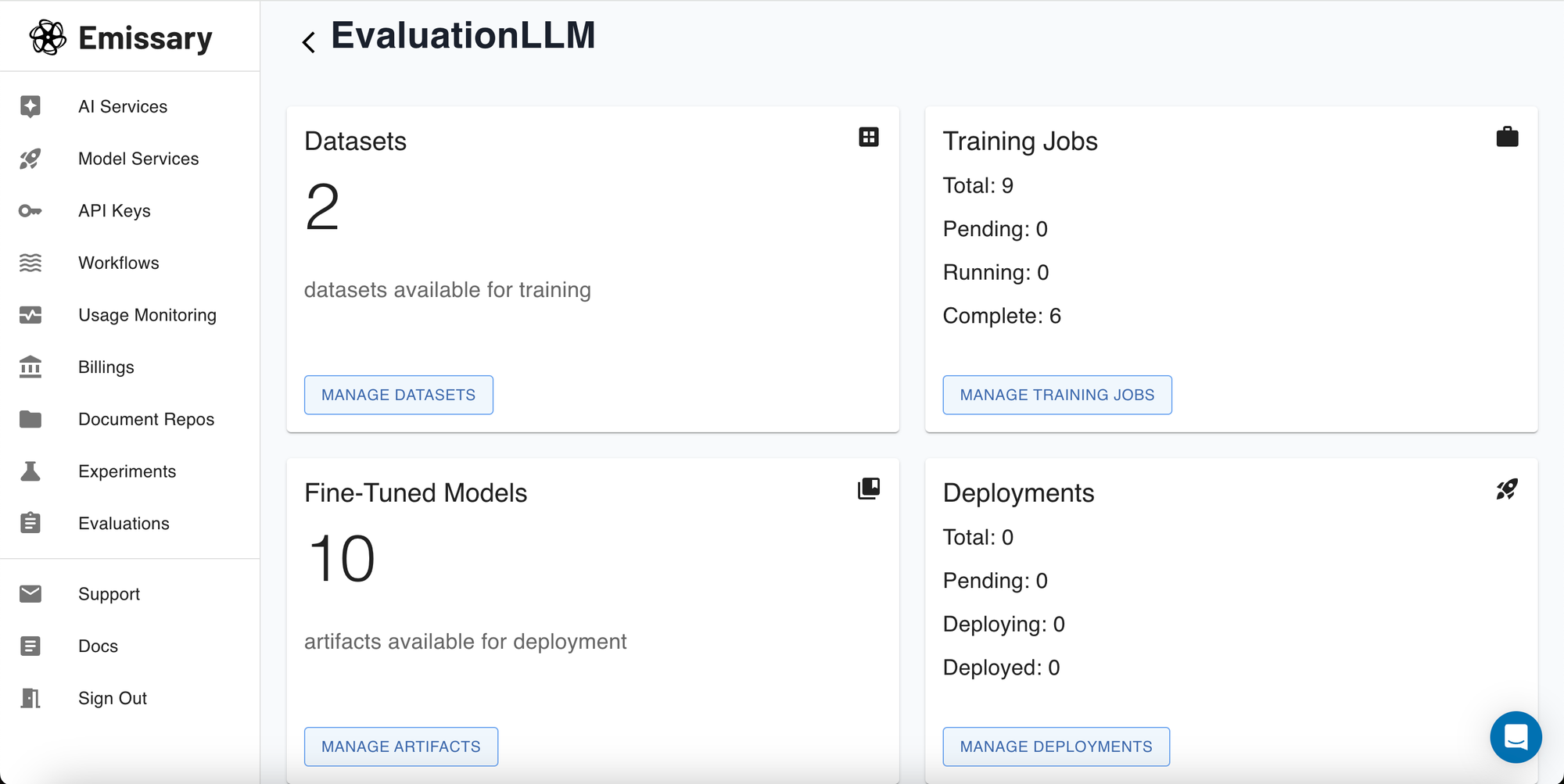The width and height of the screenshot is (1564, 784).
Task: Click the Document Repos folder icon
Action: [30, 419]
